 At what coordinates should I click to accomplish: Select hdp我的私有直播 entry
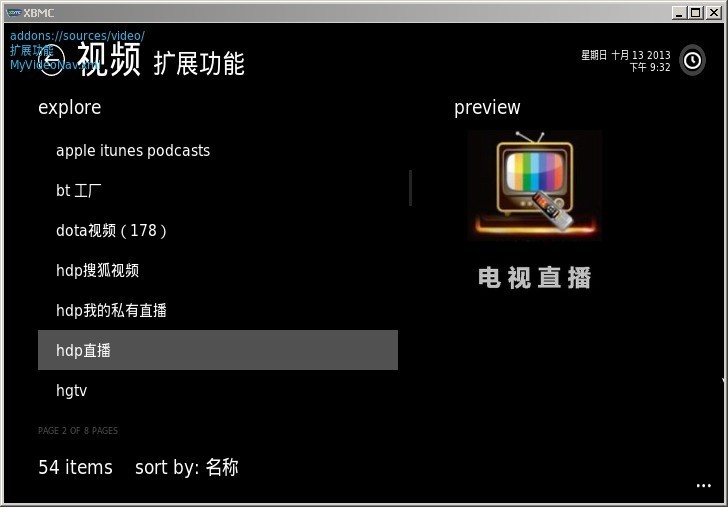pyautogui.click(x=218, y=310)
